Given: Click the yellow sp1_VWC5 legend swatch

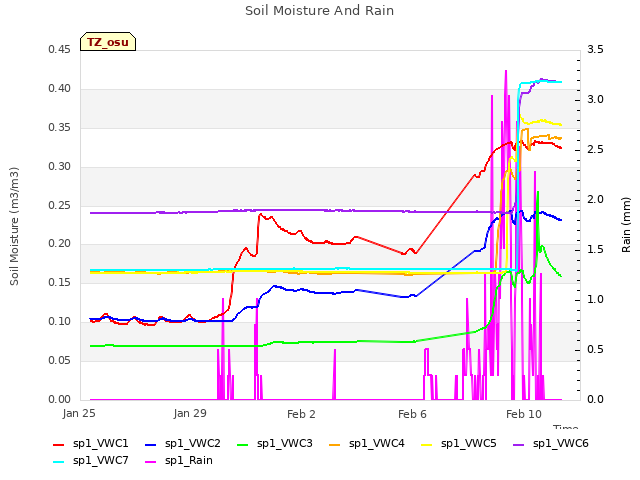Looking at the screenshot, I should [427, 445].
